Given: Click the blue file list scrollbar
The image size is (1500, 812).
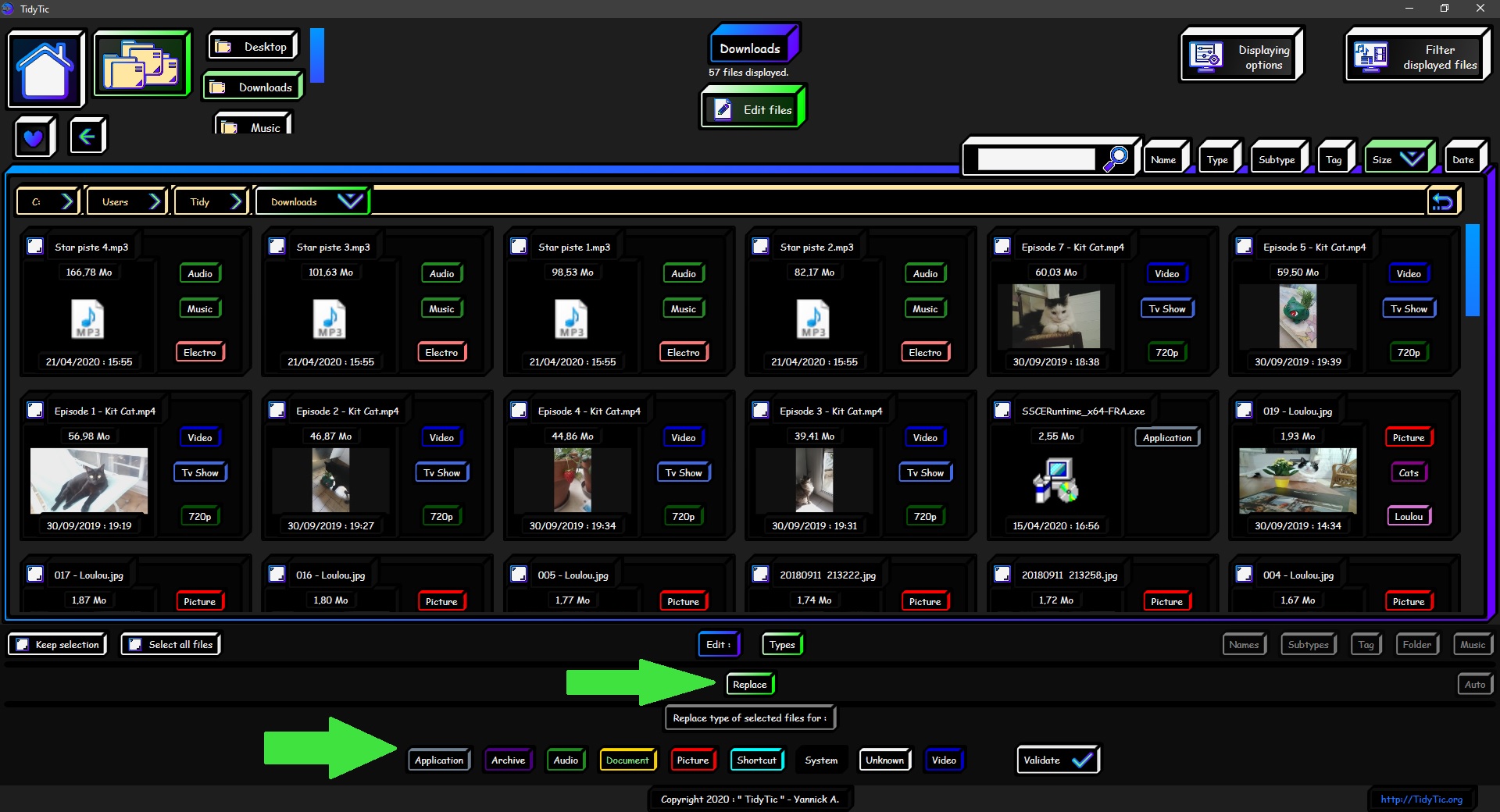Looking at the screenshot, I should click(1473, 270).
